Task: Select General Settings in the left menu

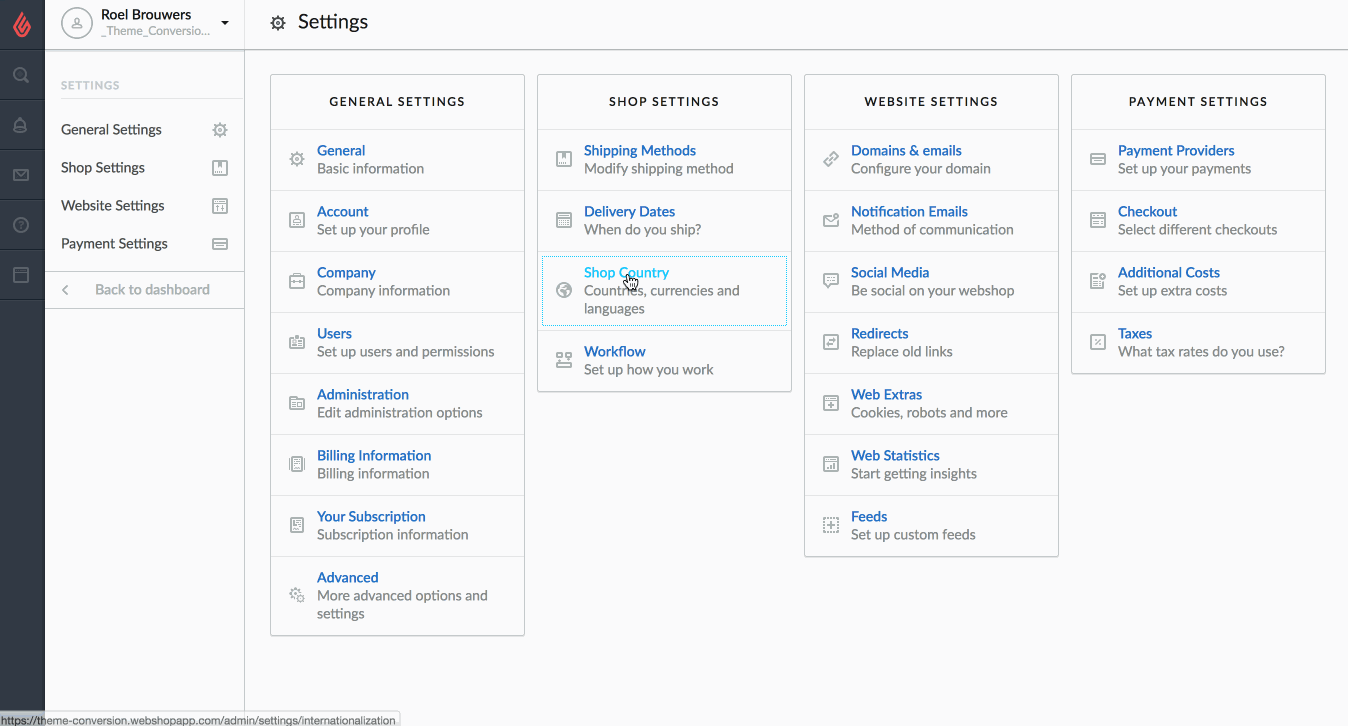Action: (x=111, y=130)
